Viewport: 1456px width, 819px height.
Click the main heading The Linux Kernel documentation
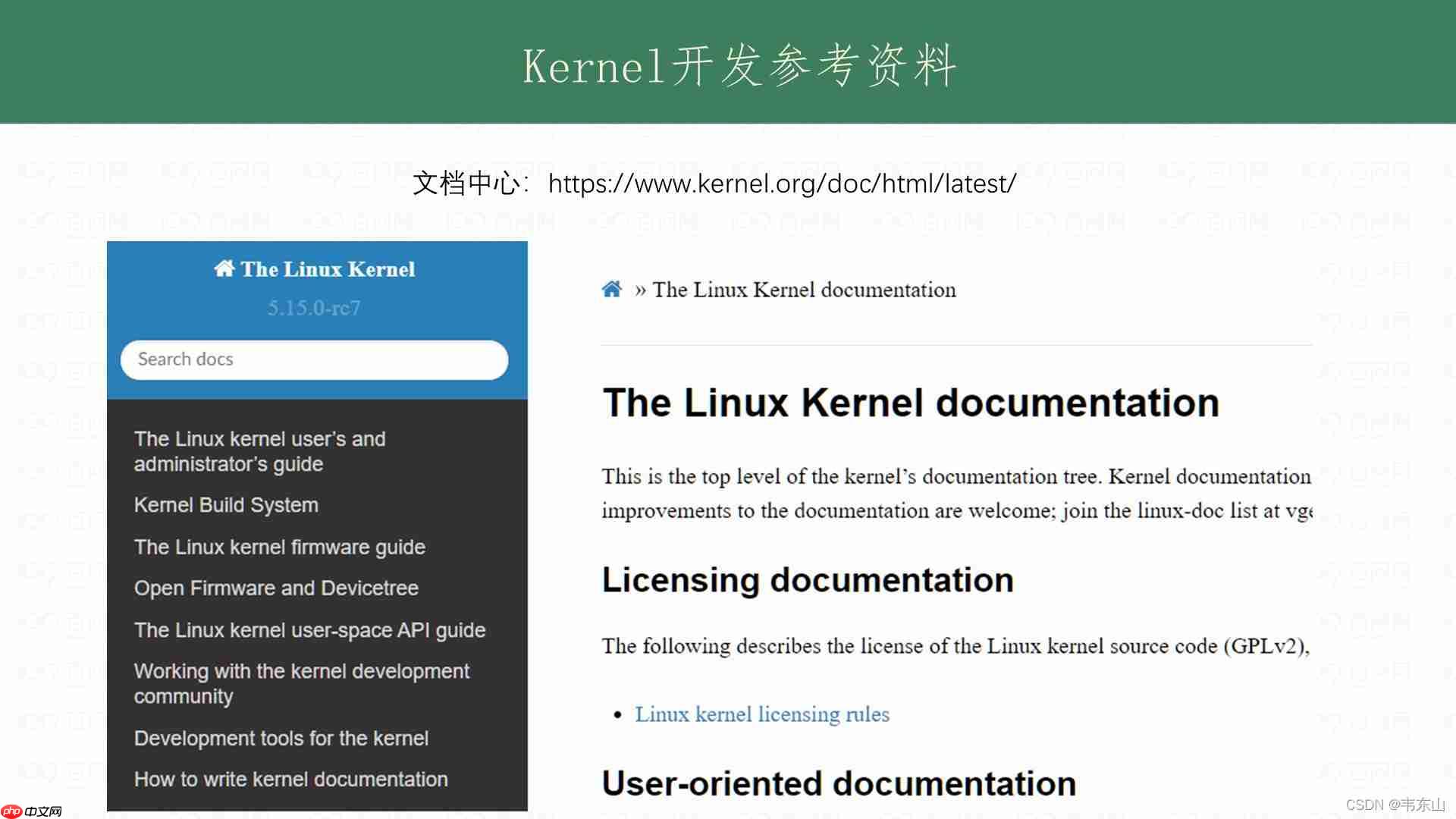(x=911, y=403)
